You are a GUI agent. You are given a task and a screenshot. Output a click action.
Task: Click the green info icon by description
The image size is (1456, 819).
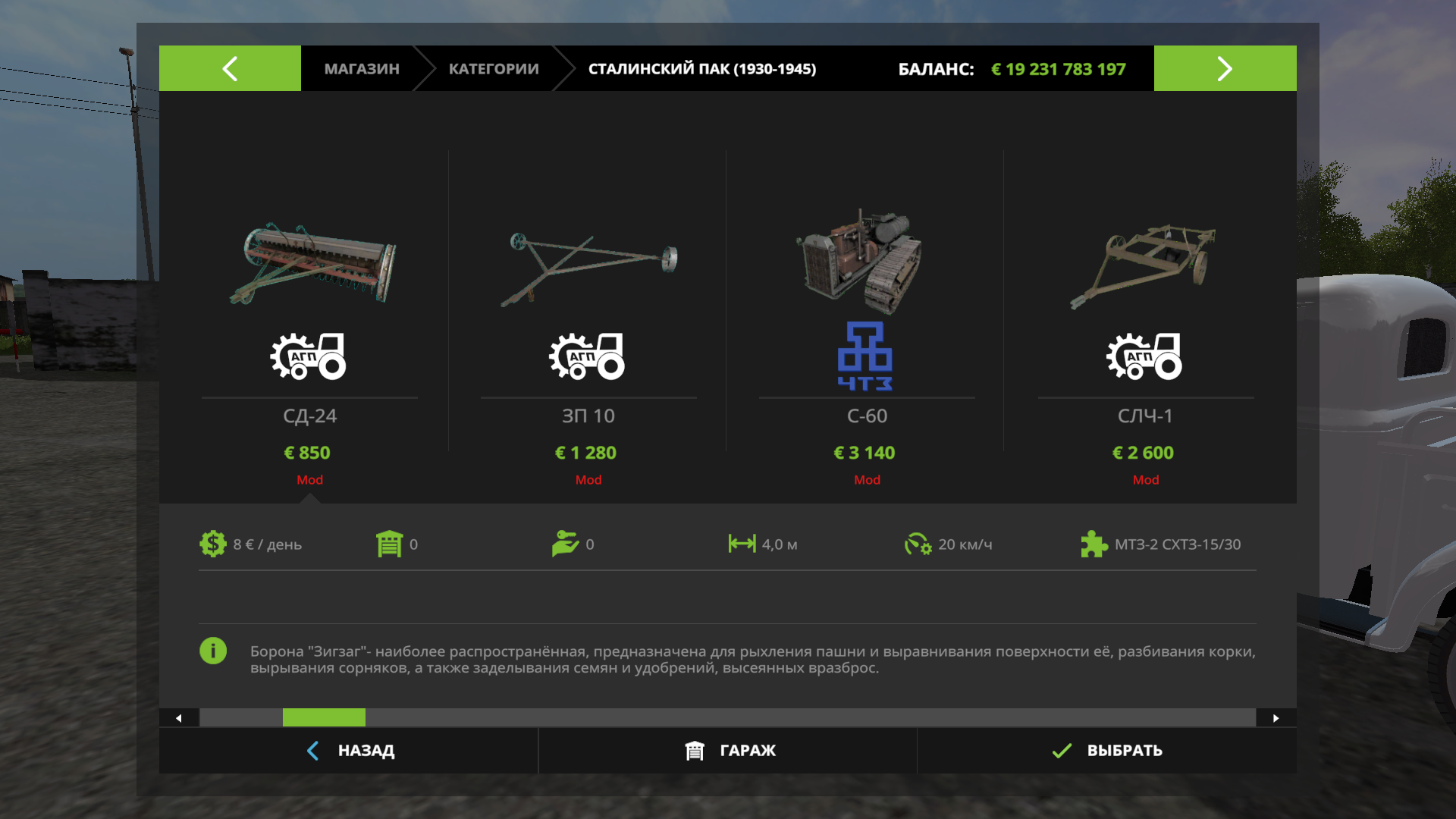coord(213,651)
